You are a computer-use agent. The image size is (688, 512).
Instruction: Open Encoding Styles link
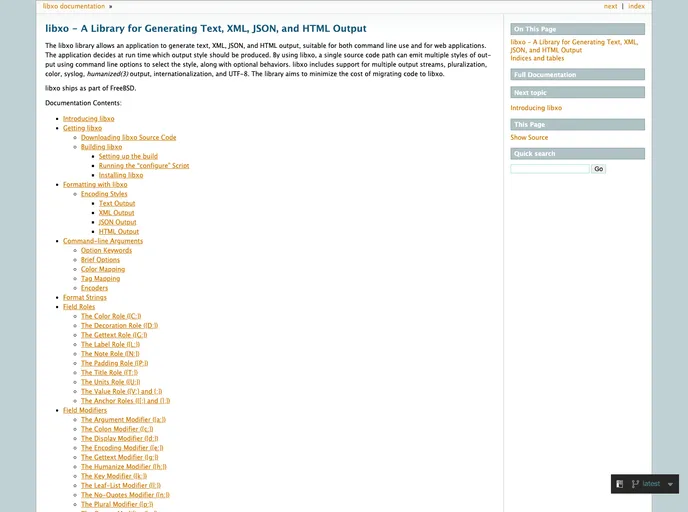pyautogui.click(x=104, y=194)
